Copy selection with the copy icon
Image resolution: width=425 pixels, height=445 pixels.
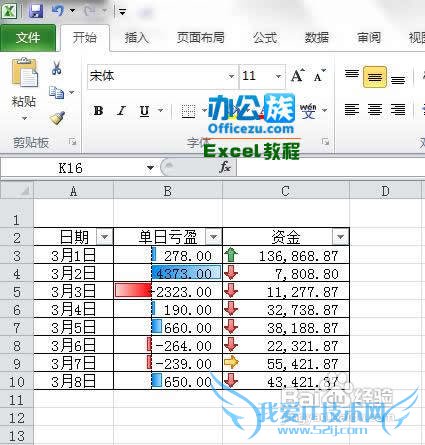coord(56,92)
